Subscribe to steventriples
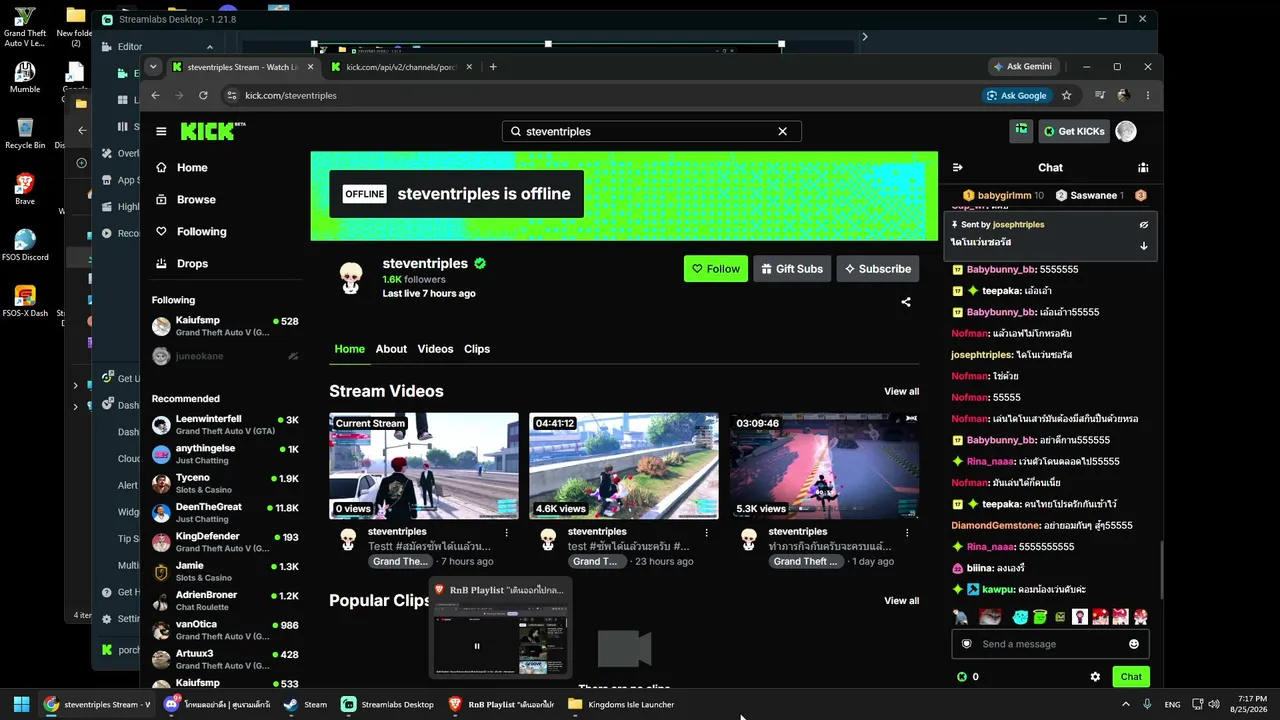 [877, 268]
